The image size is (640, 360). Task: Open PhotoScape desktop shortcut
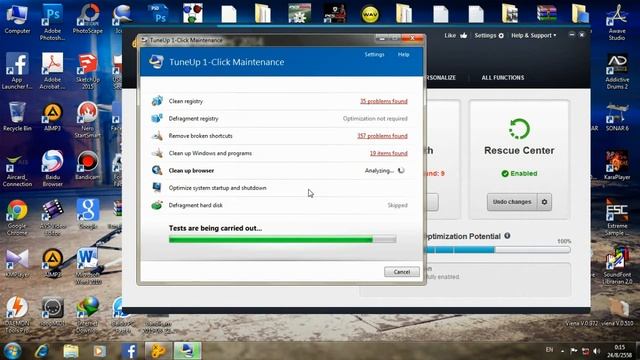(x=88, y=19)
